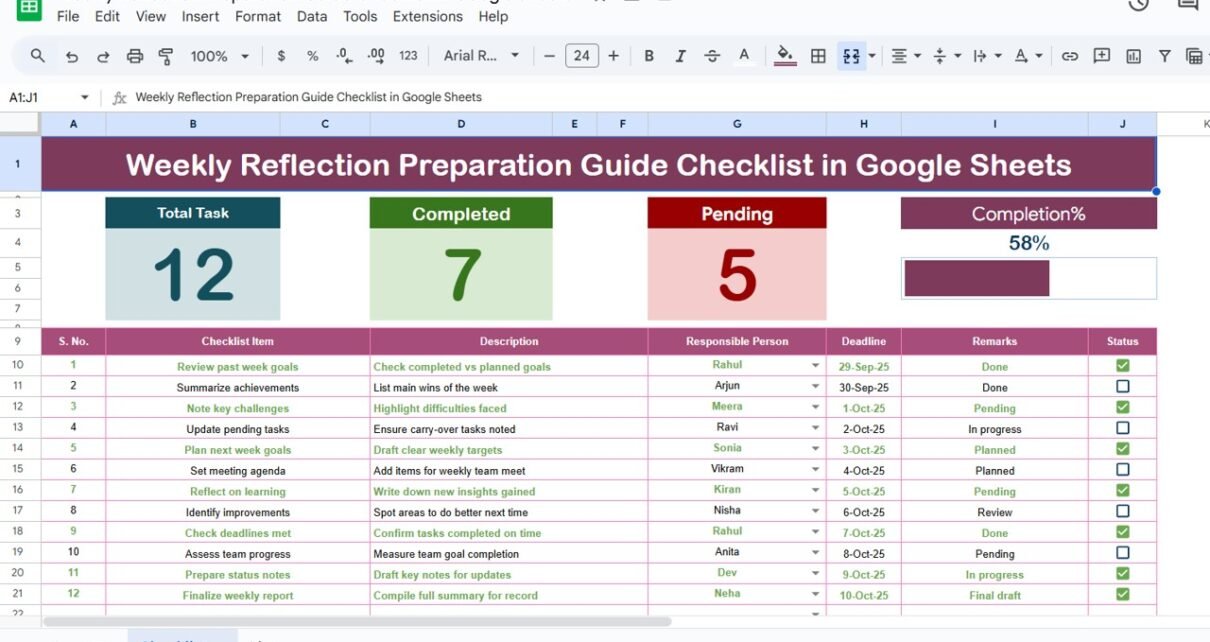Click the print icon in toolbar
Viewport: 1210px width, 642px height.
tap(135, 57)
